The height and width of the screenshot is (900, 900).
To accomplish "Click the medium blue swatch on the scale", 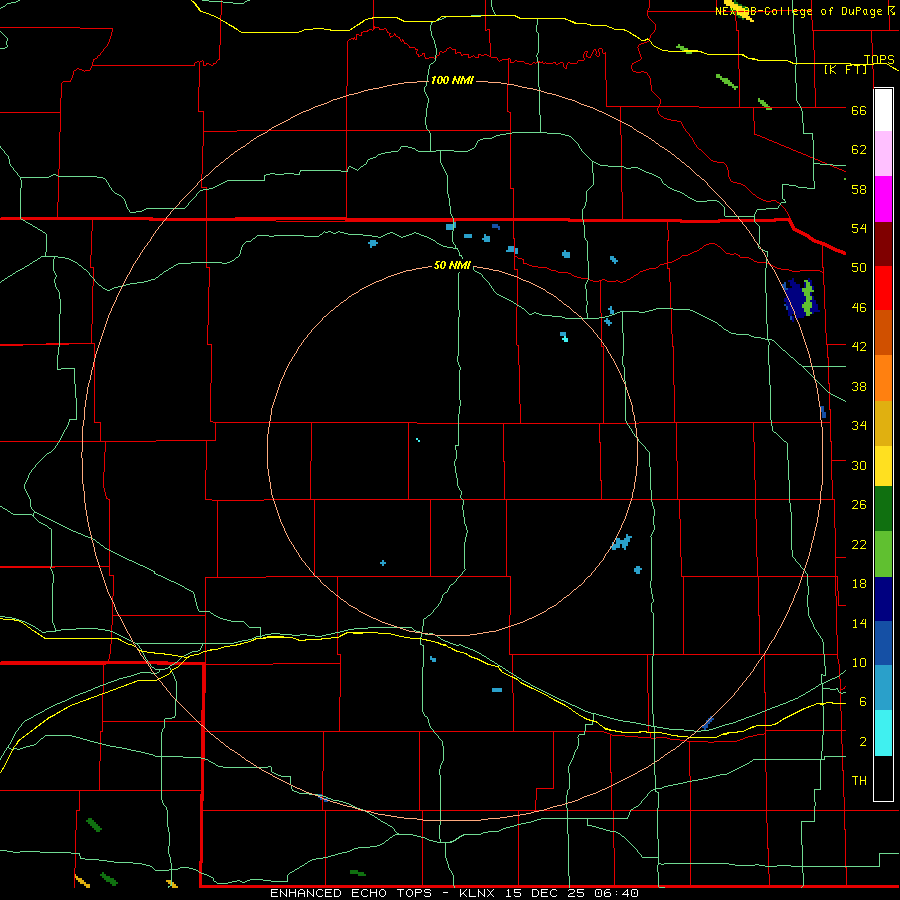I will pyautogui.click(x=883, y=643).
